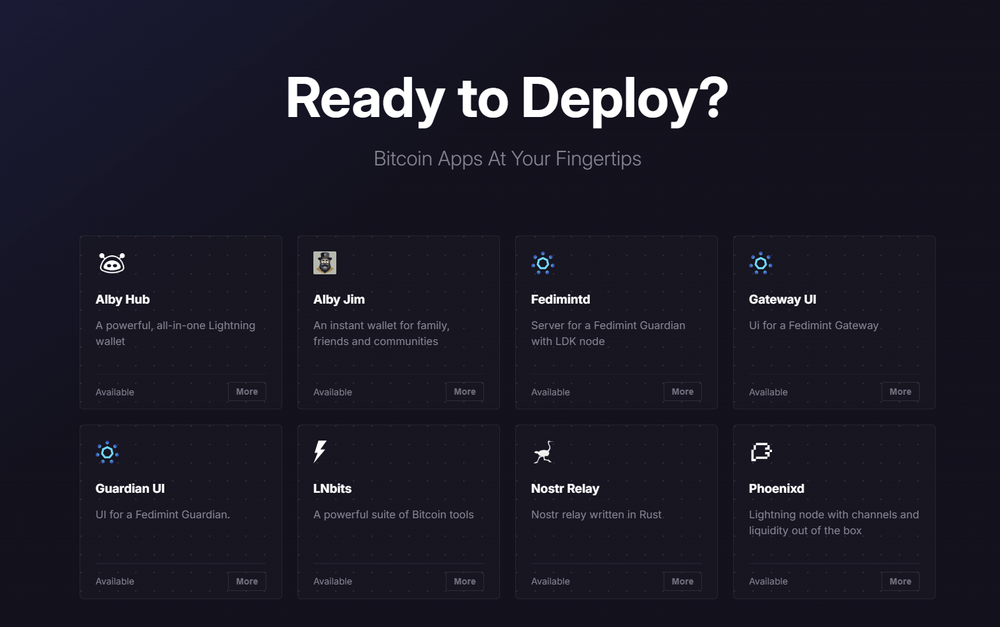The width and height of the screenshot is (1000, 627).
Task: Click Available status on Nostr Relay card
Action: click(x=550, y=582)
